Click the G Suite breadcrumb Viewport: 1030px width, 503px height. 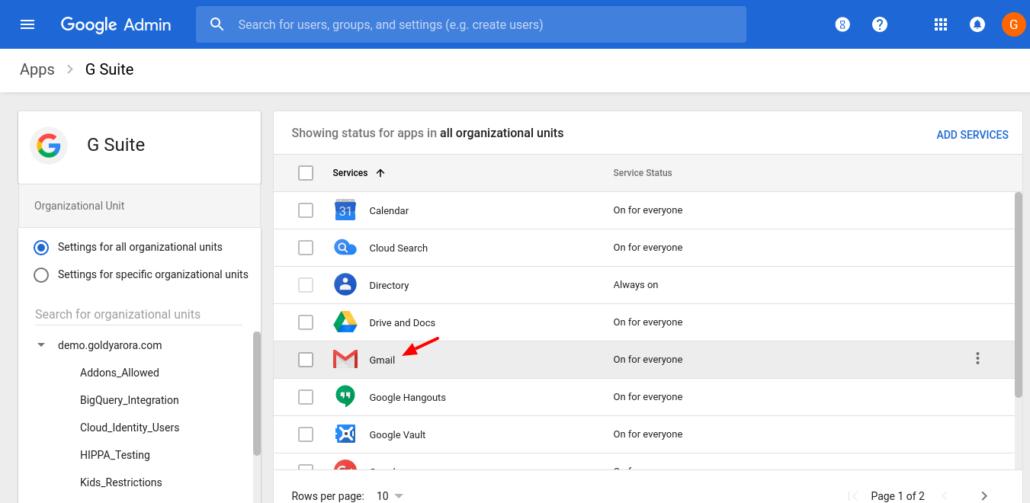[x=110, y=70]
